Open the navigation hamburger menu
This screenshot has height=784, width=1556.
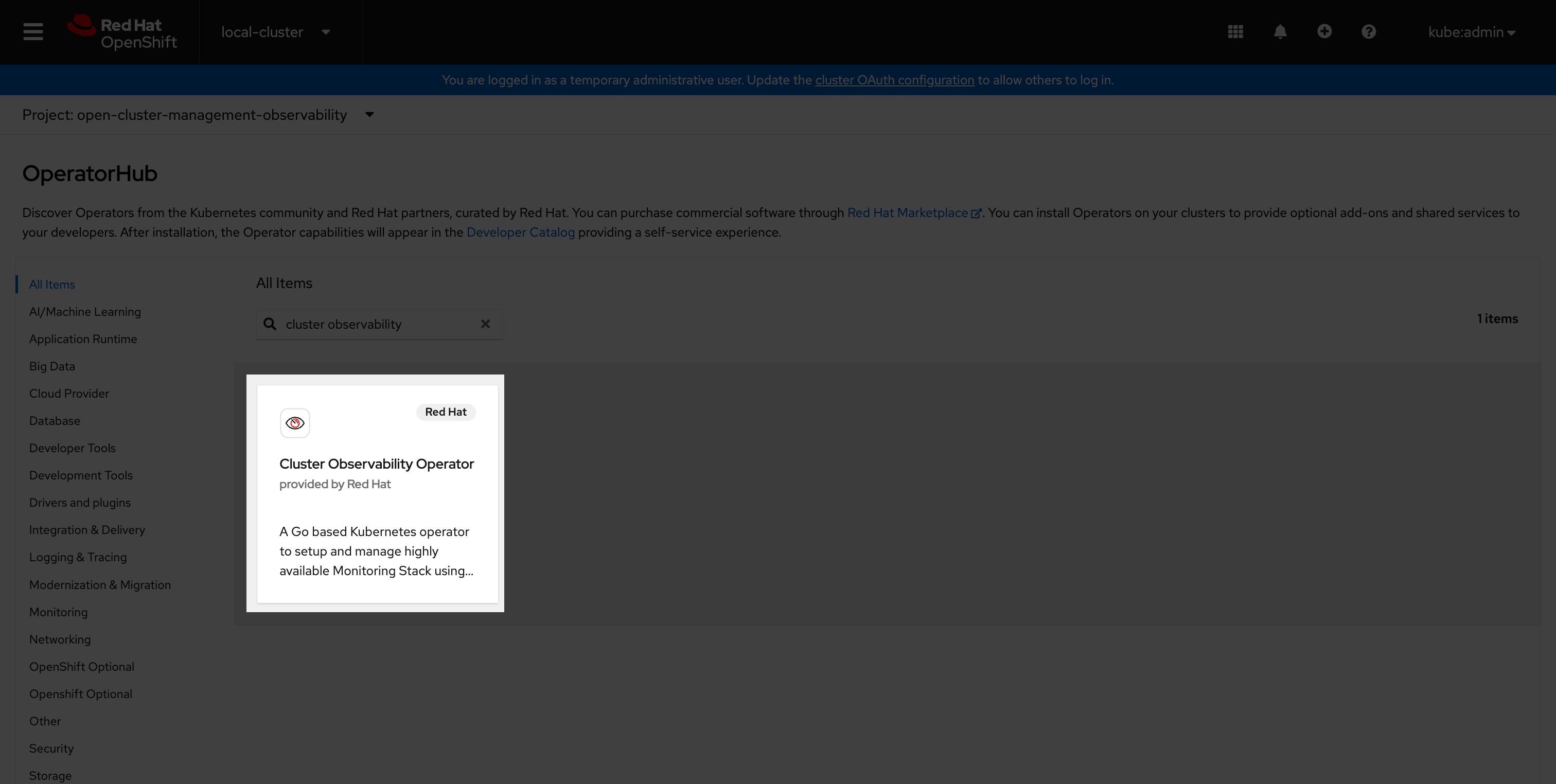[x=33, y=31]
